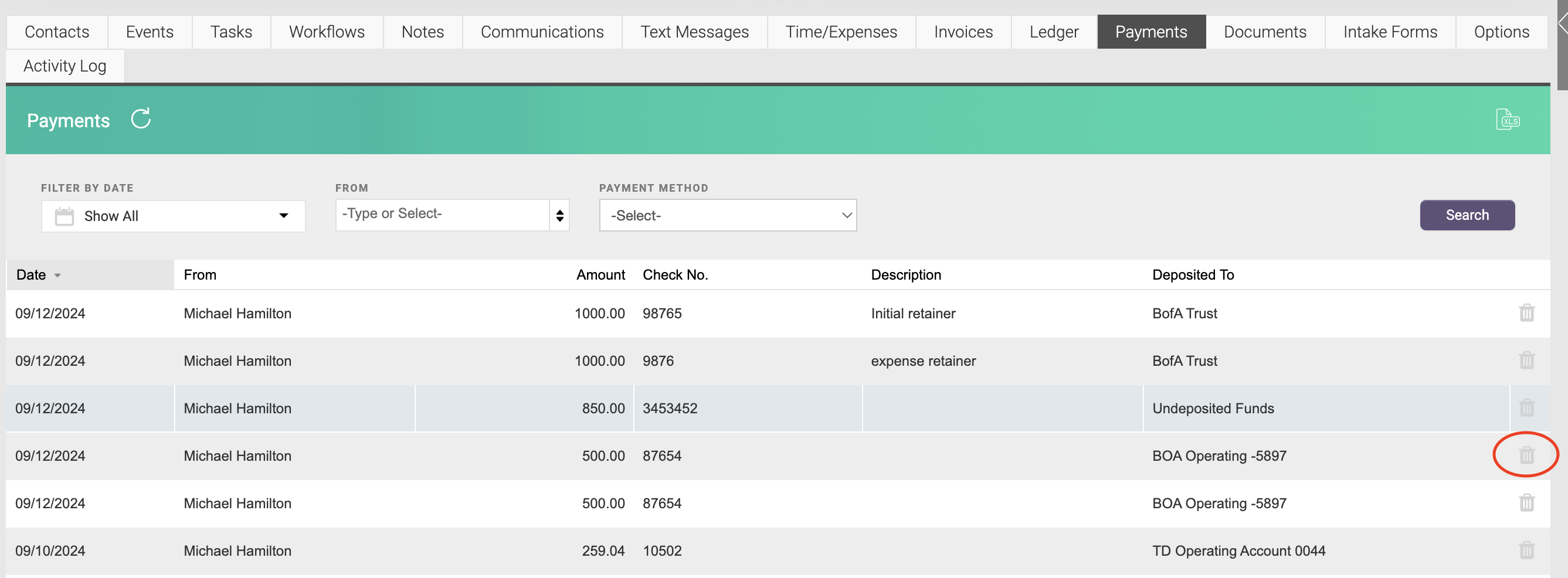This screenshot has height=578, width=1568.
Task: Sort by the Date column header
Action: tap(32, 275)
